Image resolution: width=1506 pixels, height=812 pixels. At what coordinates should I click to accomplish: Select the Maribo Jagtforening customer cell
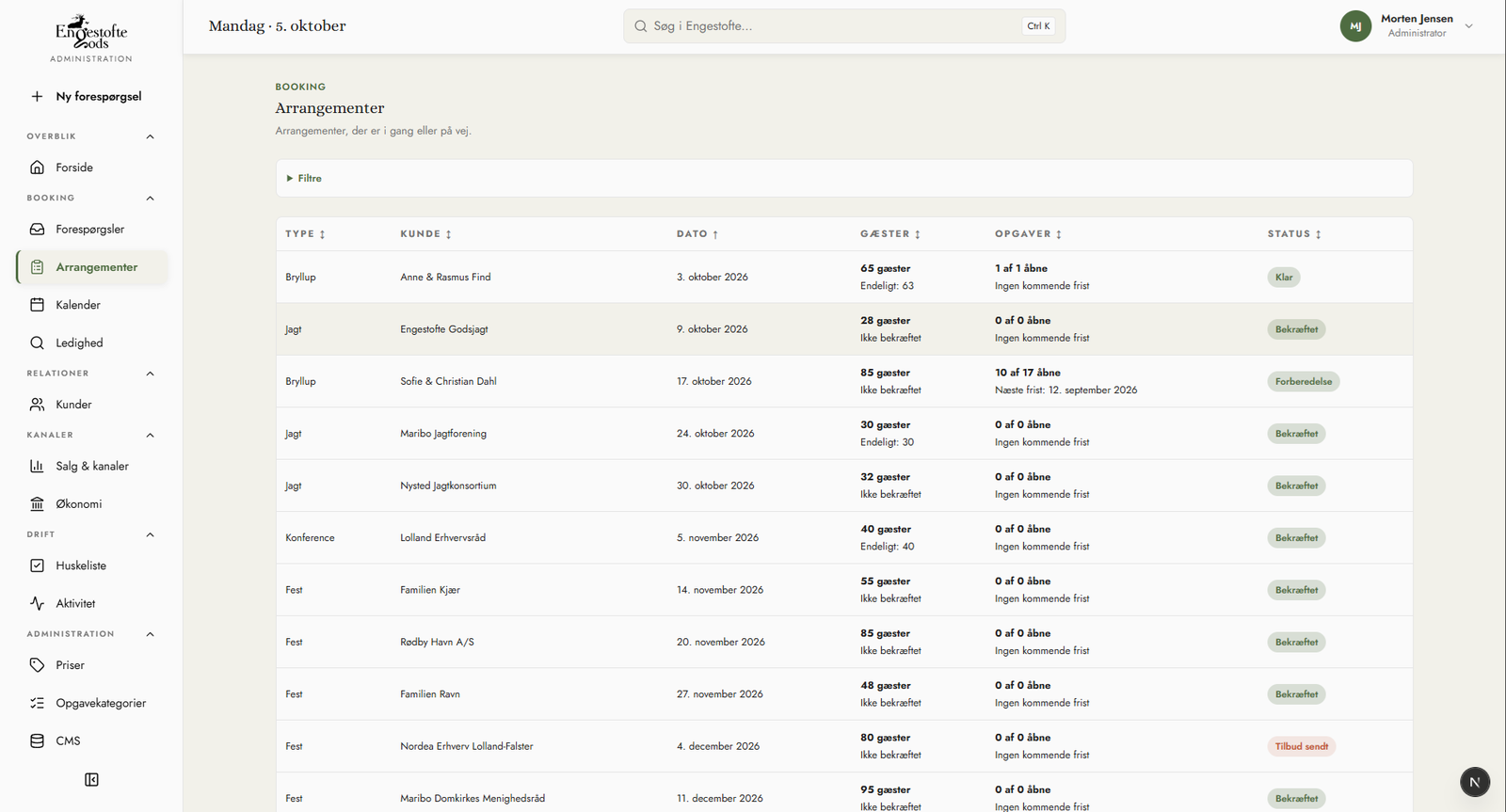[x=443, y=434]
